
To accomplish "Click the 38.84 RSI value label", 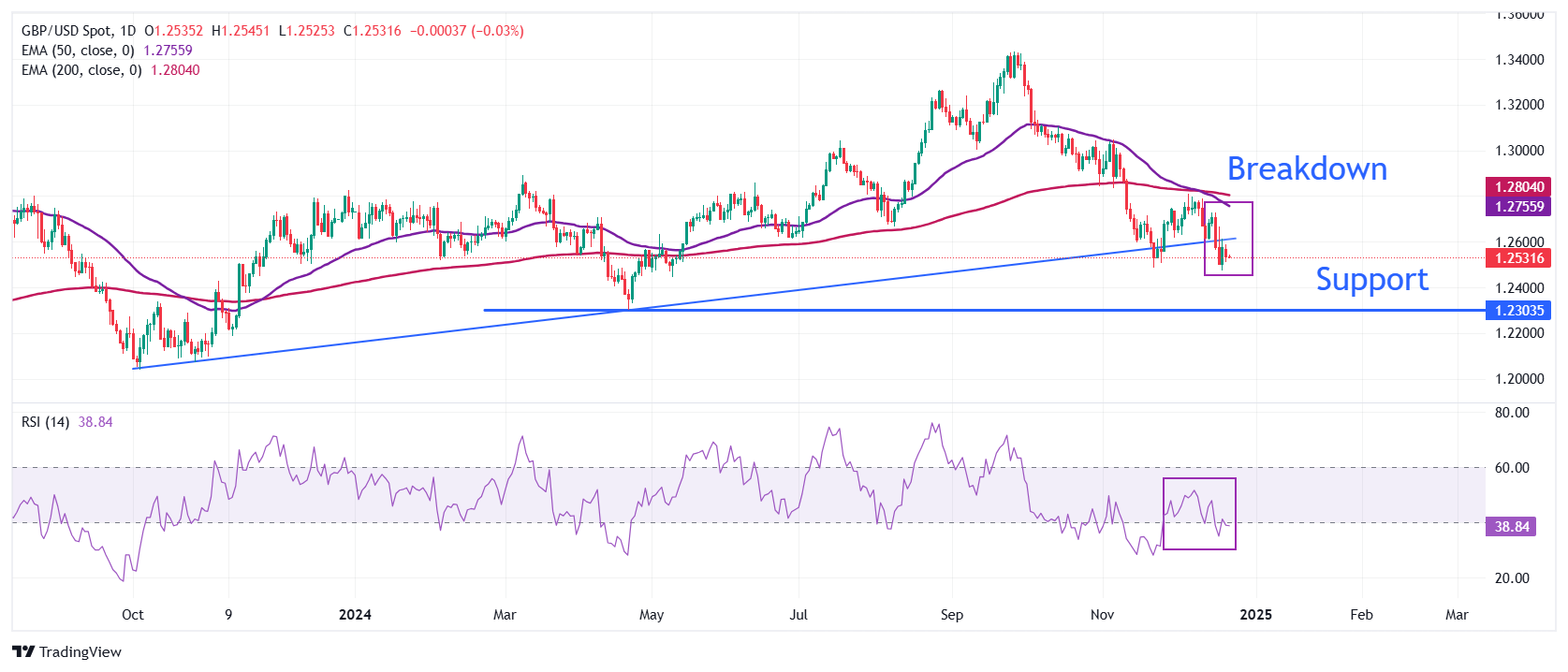I will pyautogui.click(x=1511, y=527).
